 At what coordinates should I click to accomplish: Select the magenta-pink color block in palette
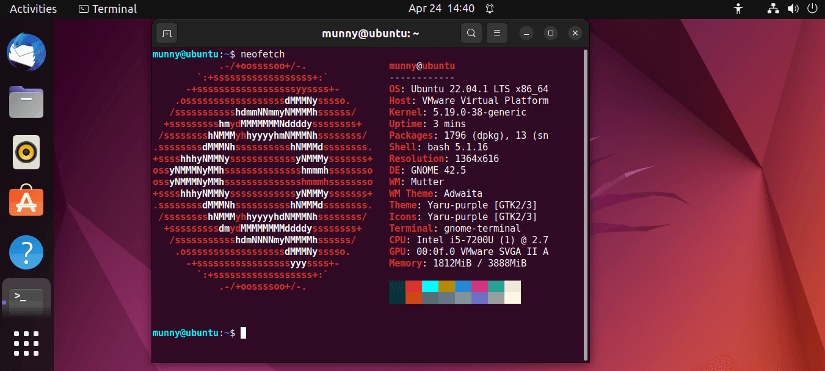coord(480,286)
